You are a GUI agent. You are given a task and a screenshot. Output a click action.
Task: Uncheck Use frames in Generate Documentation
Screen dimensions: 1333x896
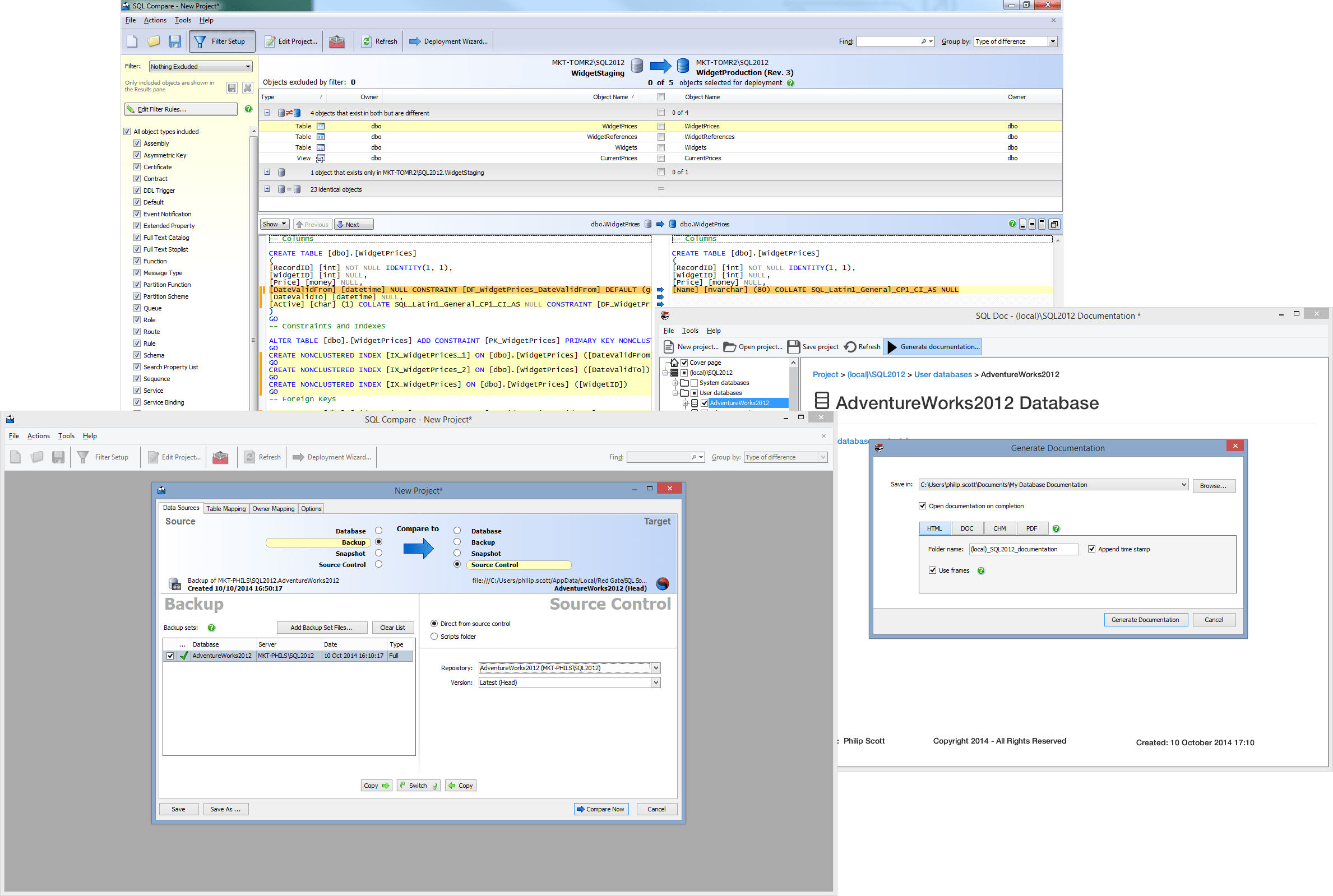point(932,570)
